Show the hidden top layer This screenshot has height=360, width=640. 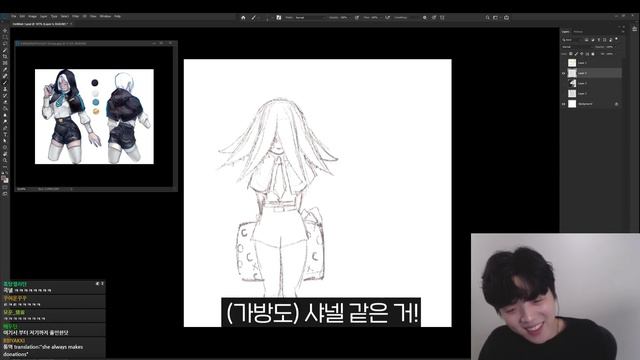click(x=563, y=63)
